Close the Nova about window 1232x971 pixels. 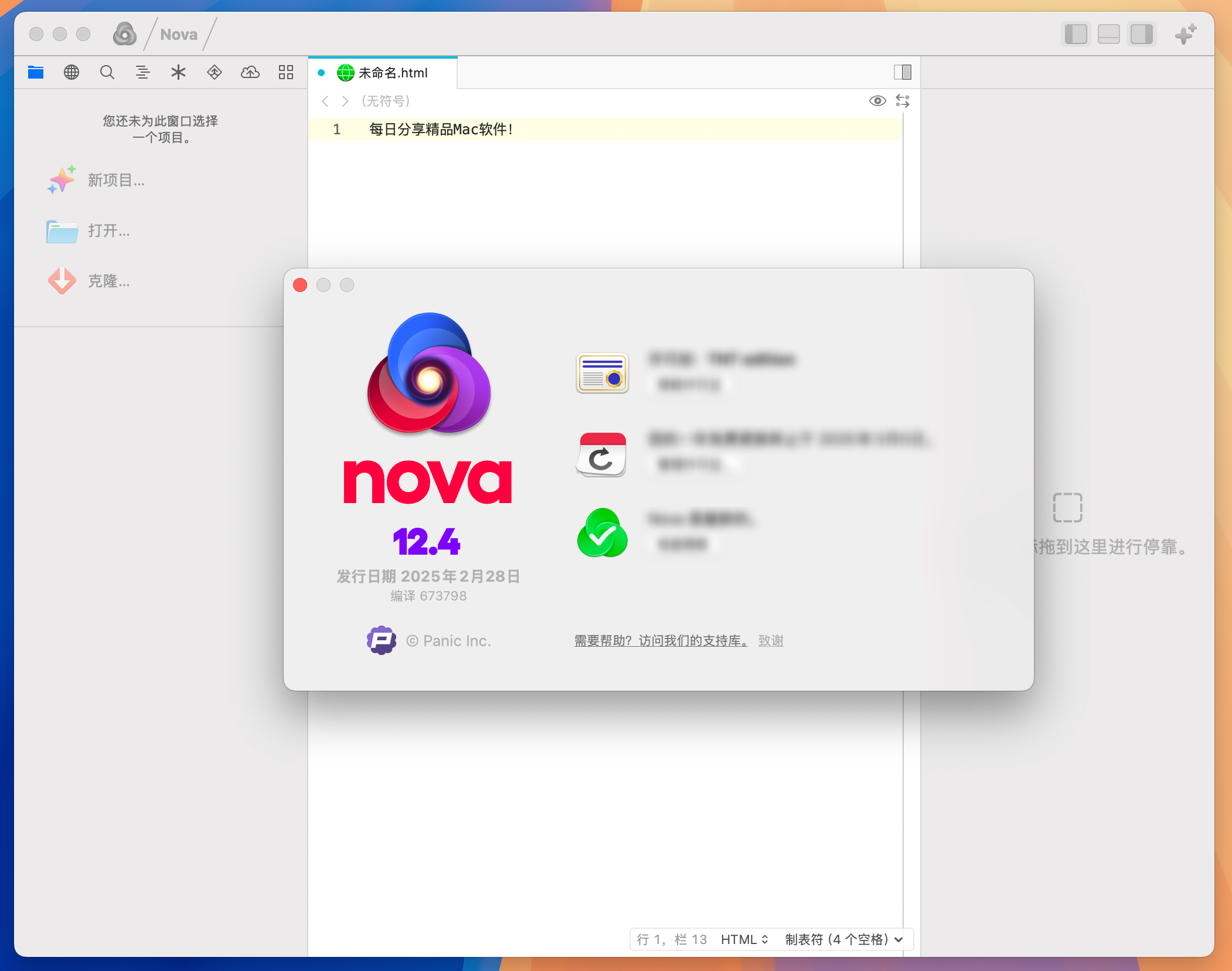tap(300, 285)
